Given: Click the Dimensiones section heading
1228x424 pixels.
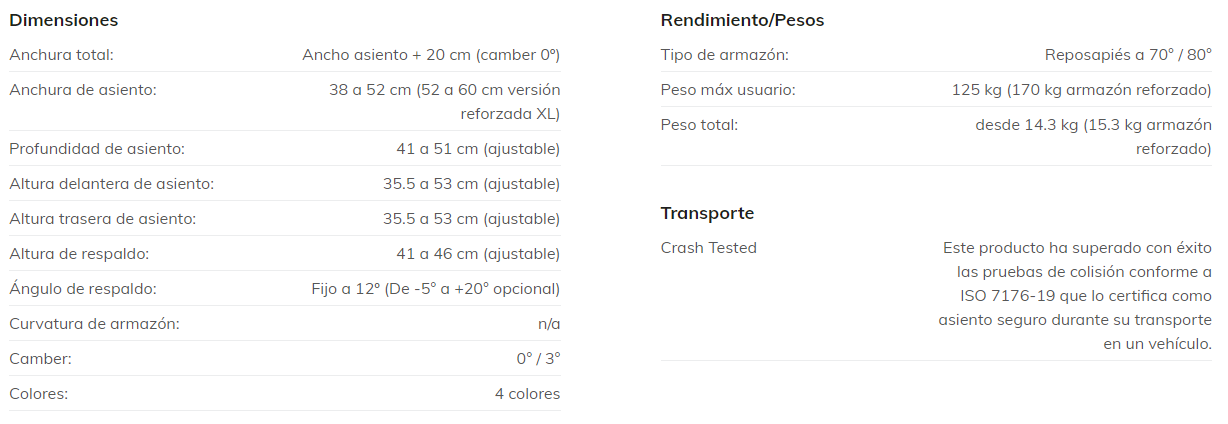Looking at the screenshot, I should 63,21.
